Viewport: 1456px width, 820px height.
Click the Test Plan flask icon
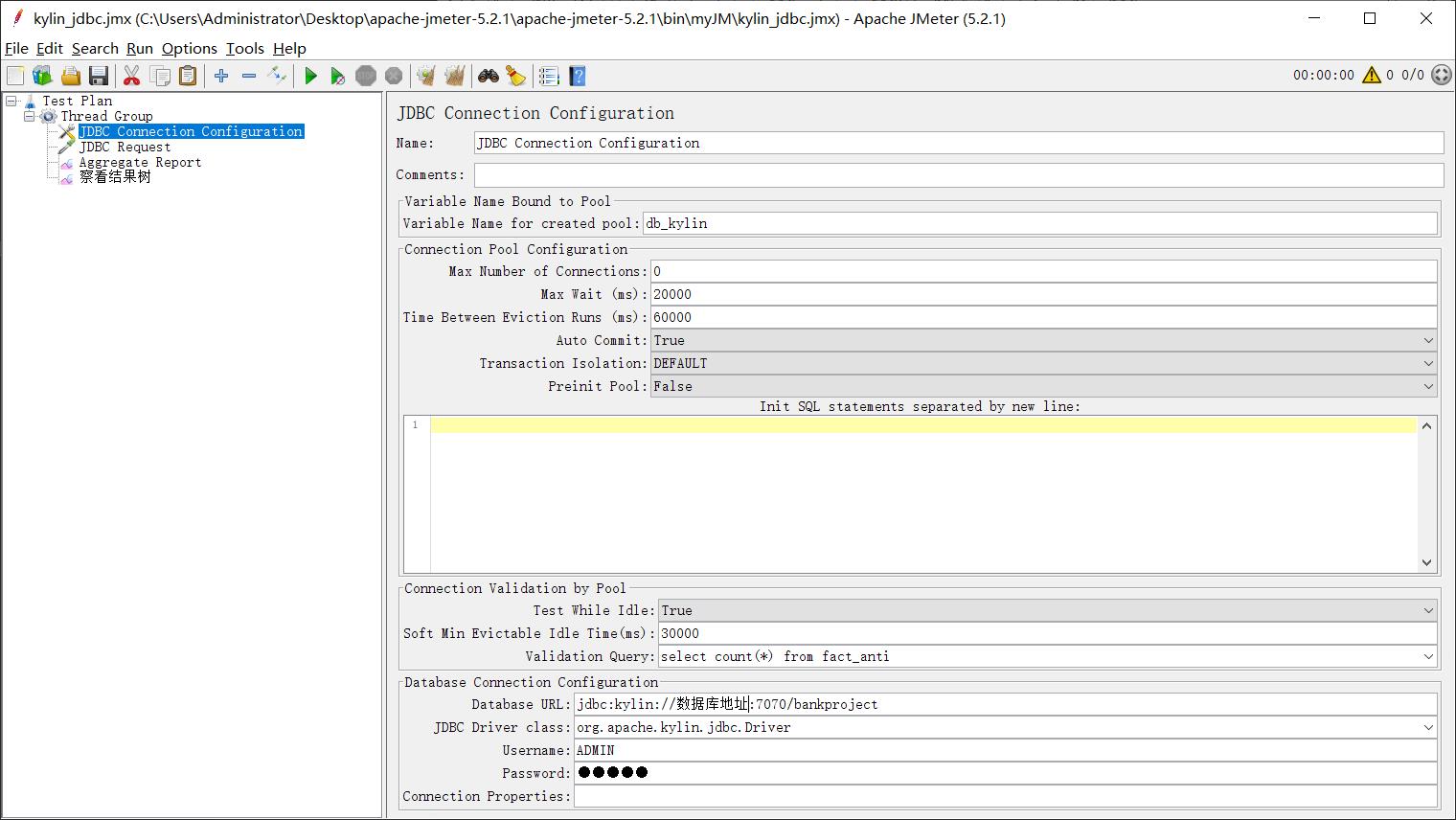pyautogui.click(x=31, y=101)
